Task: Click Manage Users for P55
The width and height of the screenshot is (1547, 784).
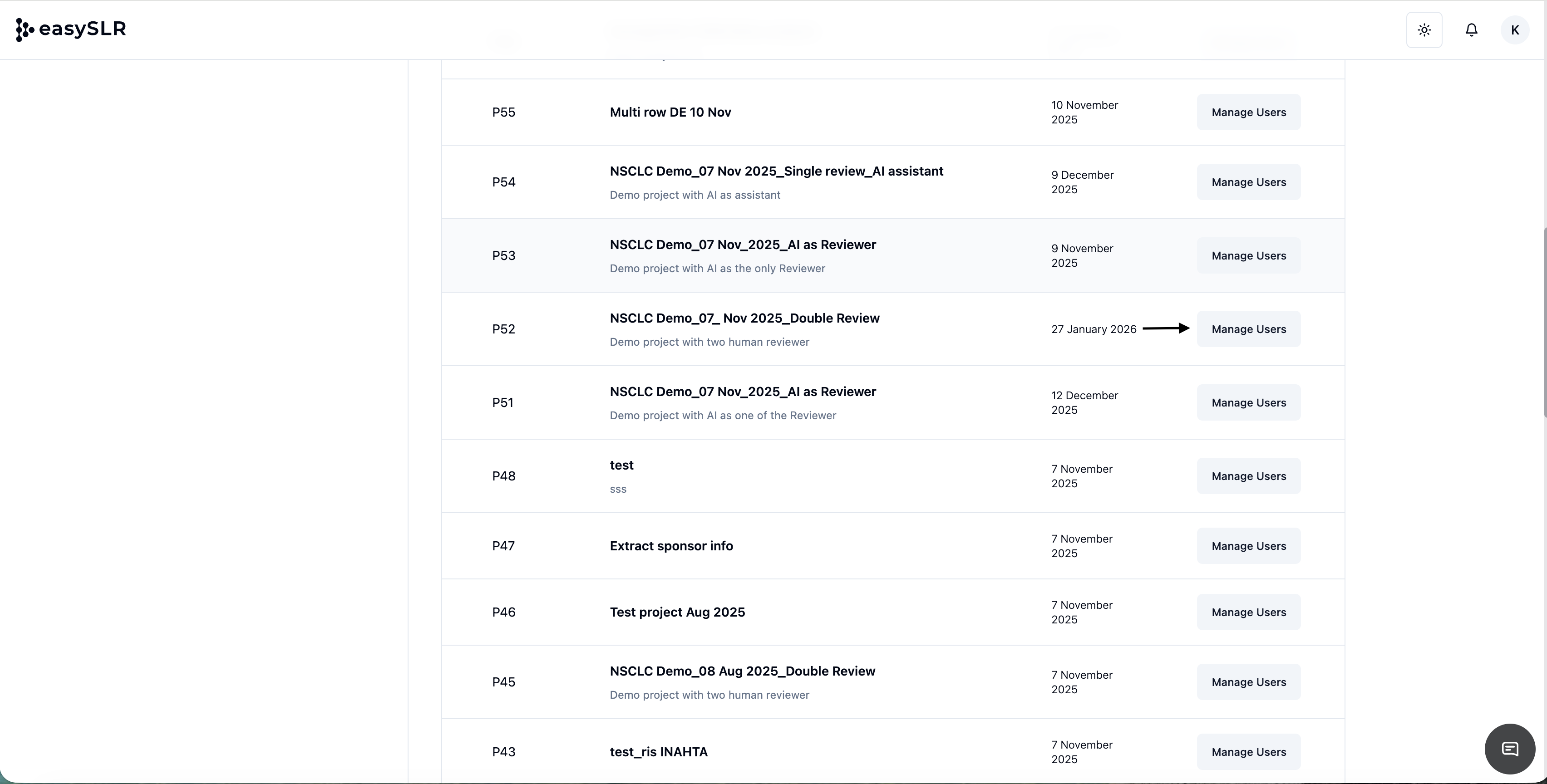Action: (1248, 112)
